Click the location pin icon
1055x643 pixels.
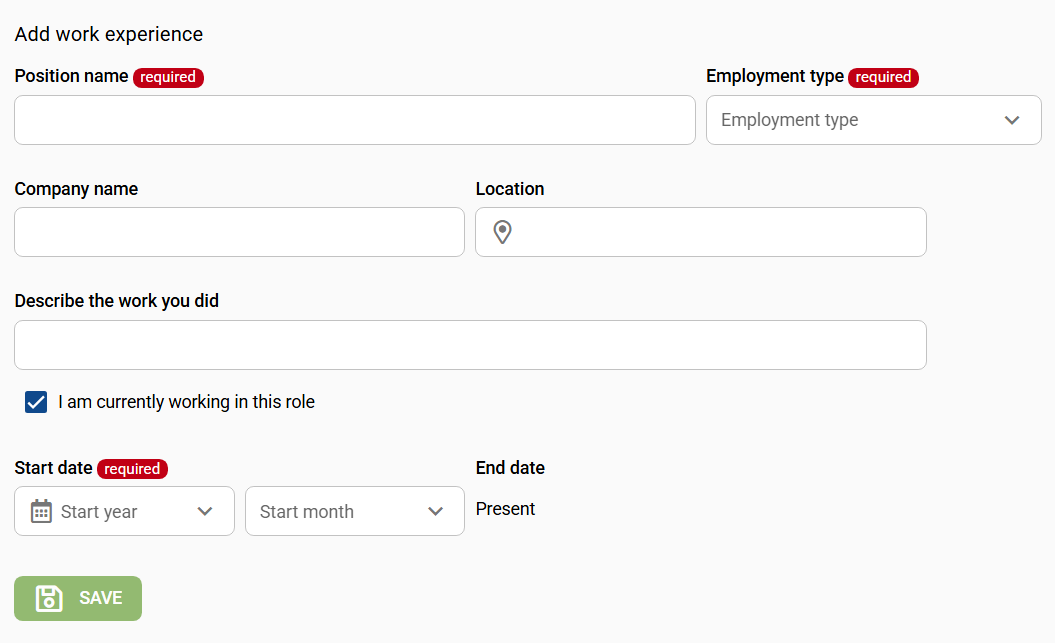(x=503, y=232)
